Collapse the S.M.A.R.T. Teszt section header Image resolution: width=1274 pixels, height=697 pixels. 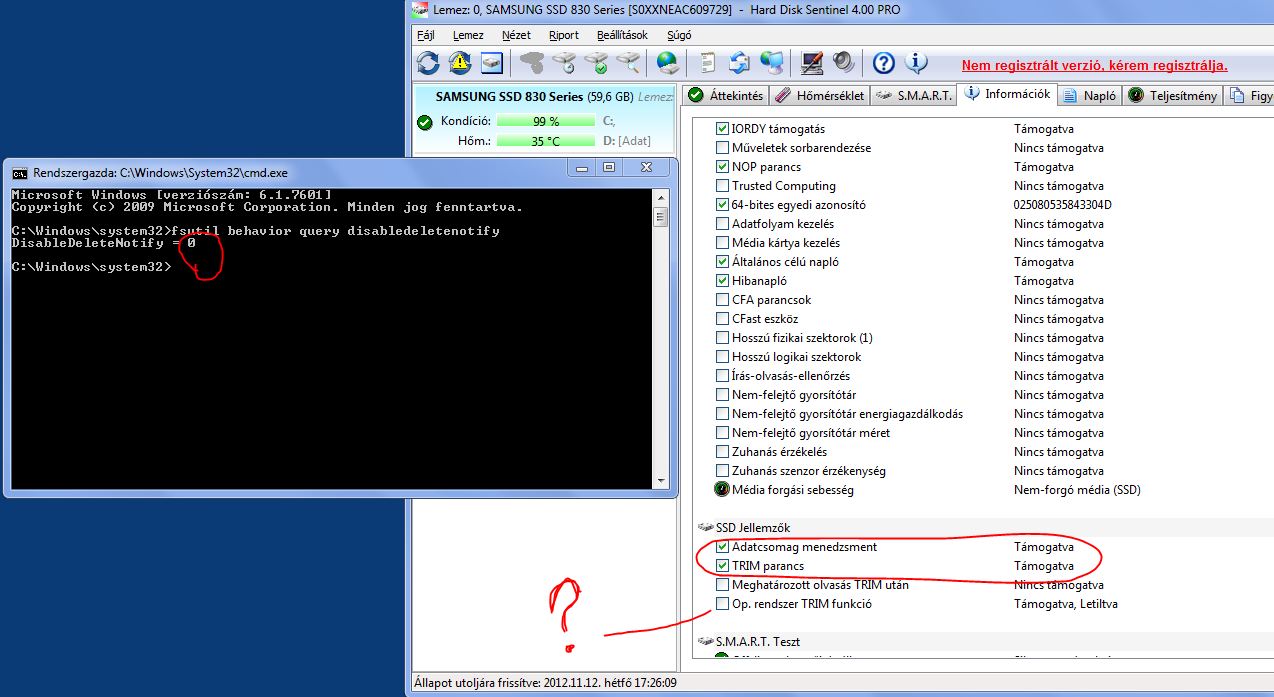[x=749, y=641]
